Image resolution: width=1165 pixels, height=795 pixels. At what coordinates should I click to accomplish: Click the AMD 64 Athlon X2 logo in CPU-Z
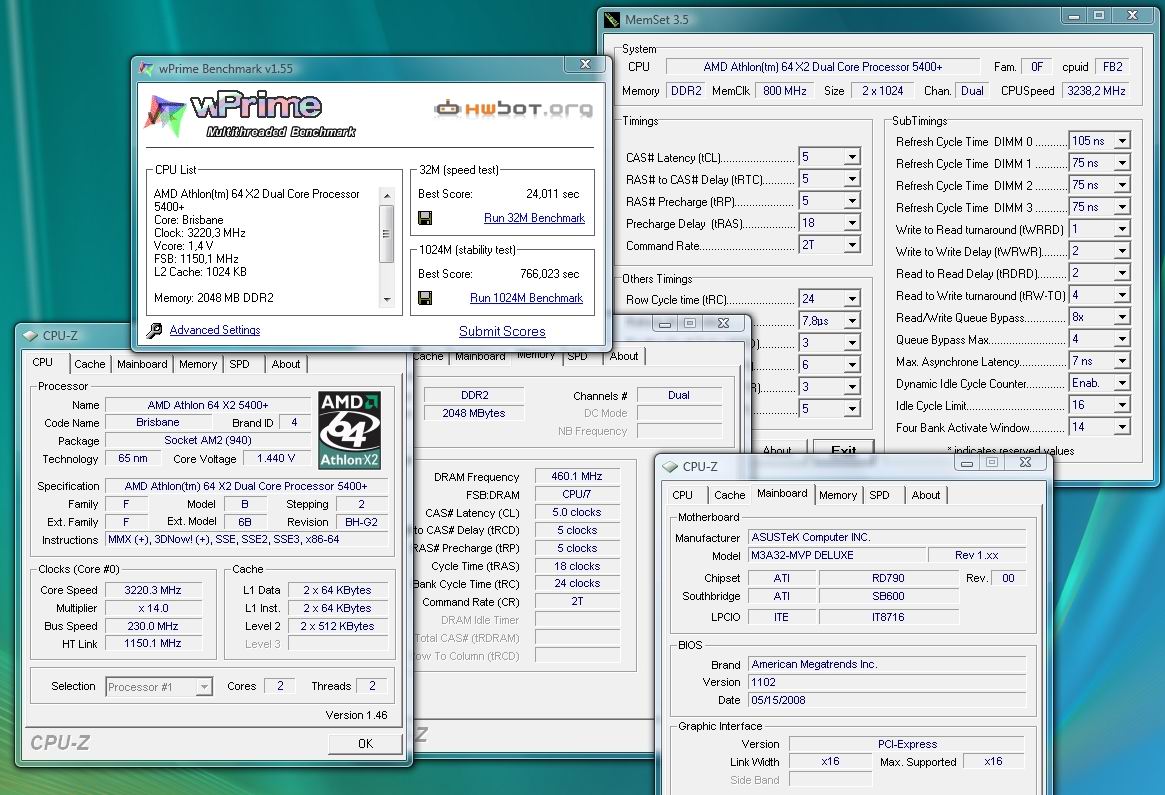point(349,430)
